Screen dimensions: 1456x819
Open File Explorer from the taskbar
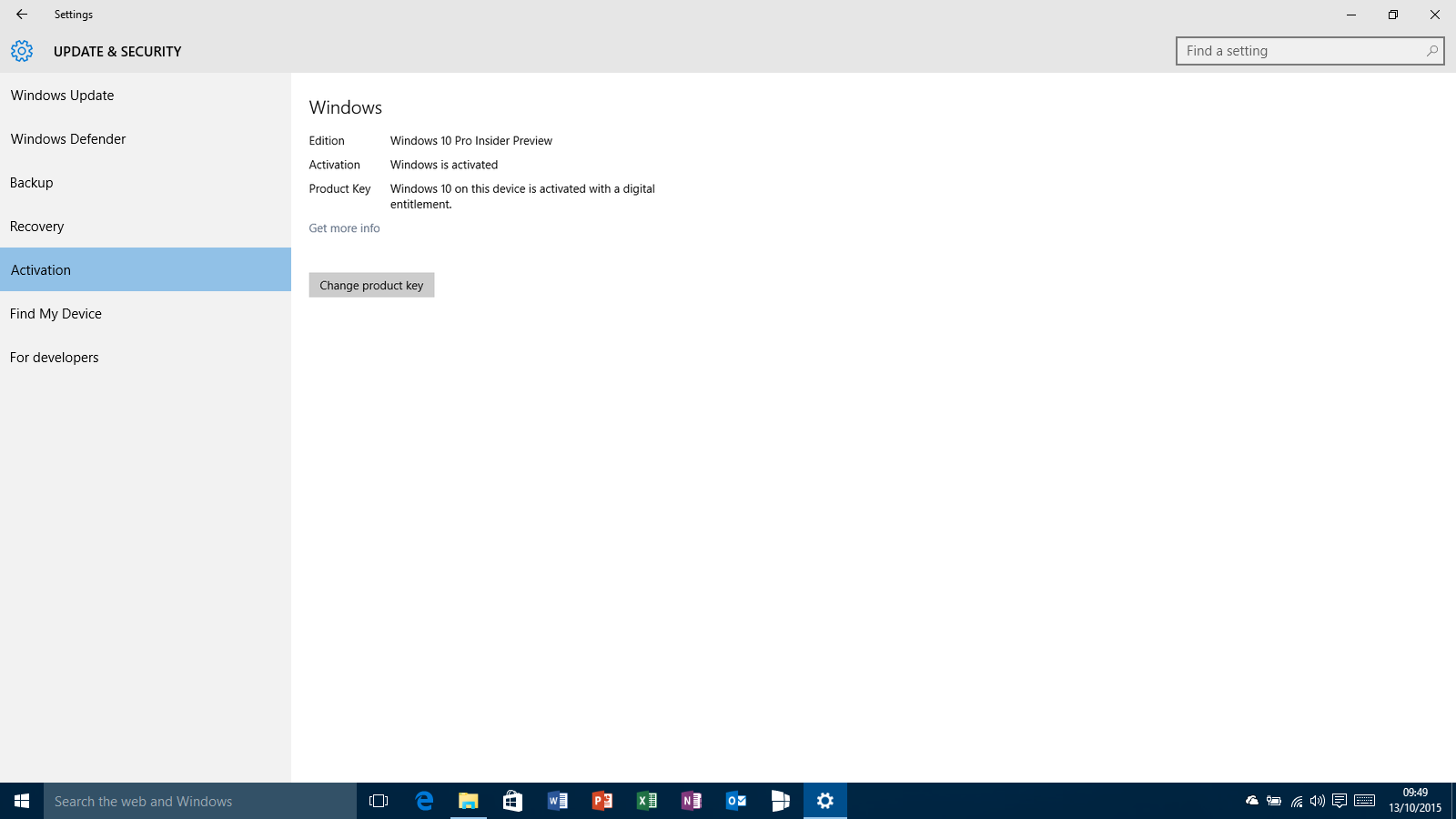click(x=468, y=801)
